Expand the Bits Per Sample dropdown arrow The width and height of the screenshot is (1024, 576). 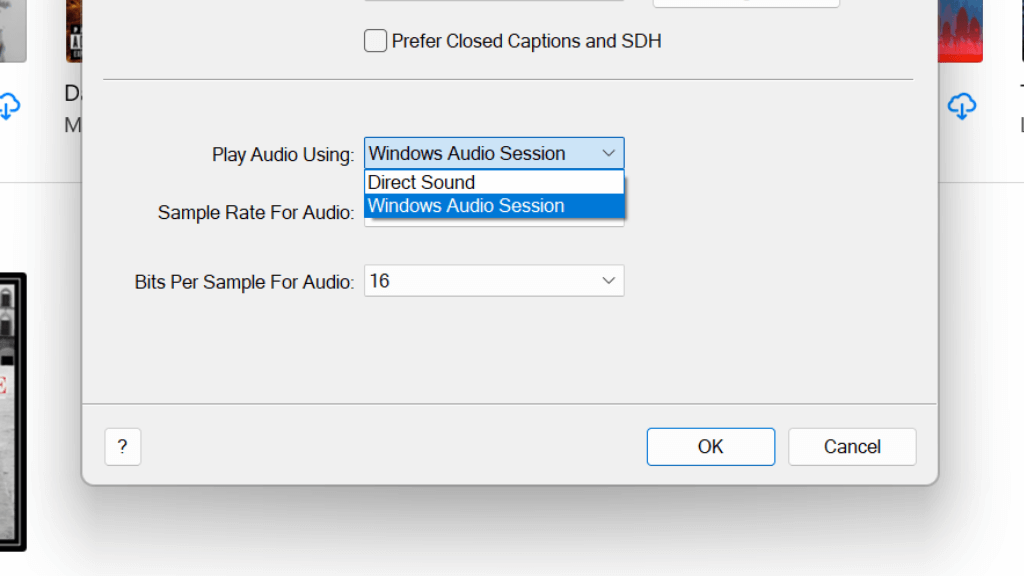coord(609,281)
